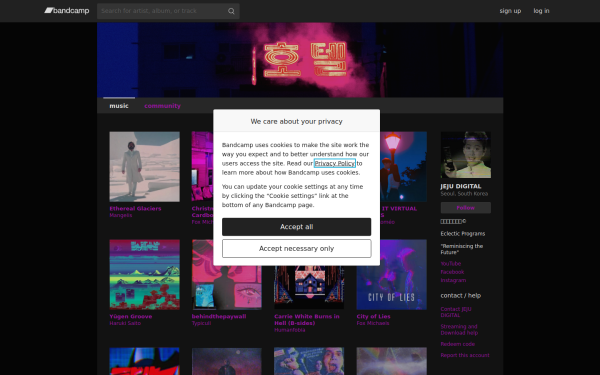Choose Accept necessary only button

tap(297, 248)
